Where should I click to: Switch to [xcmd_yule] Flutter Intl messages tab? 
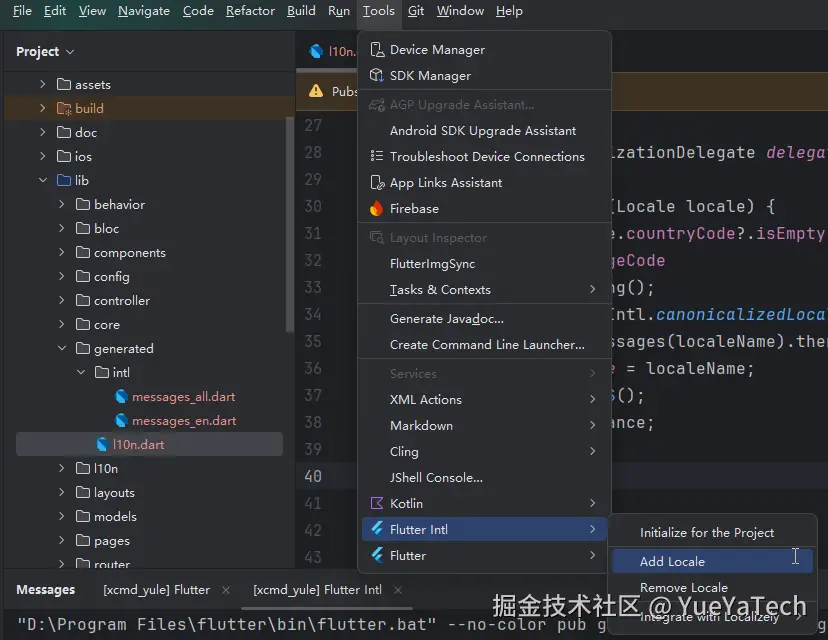point(317,590)
